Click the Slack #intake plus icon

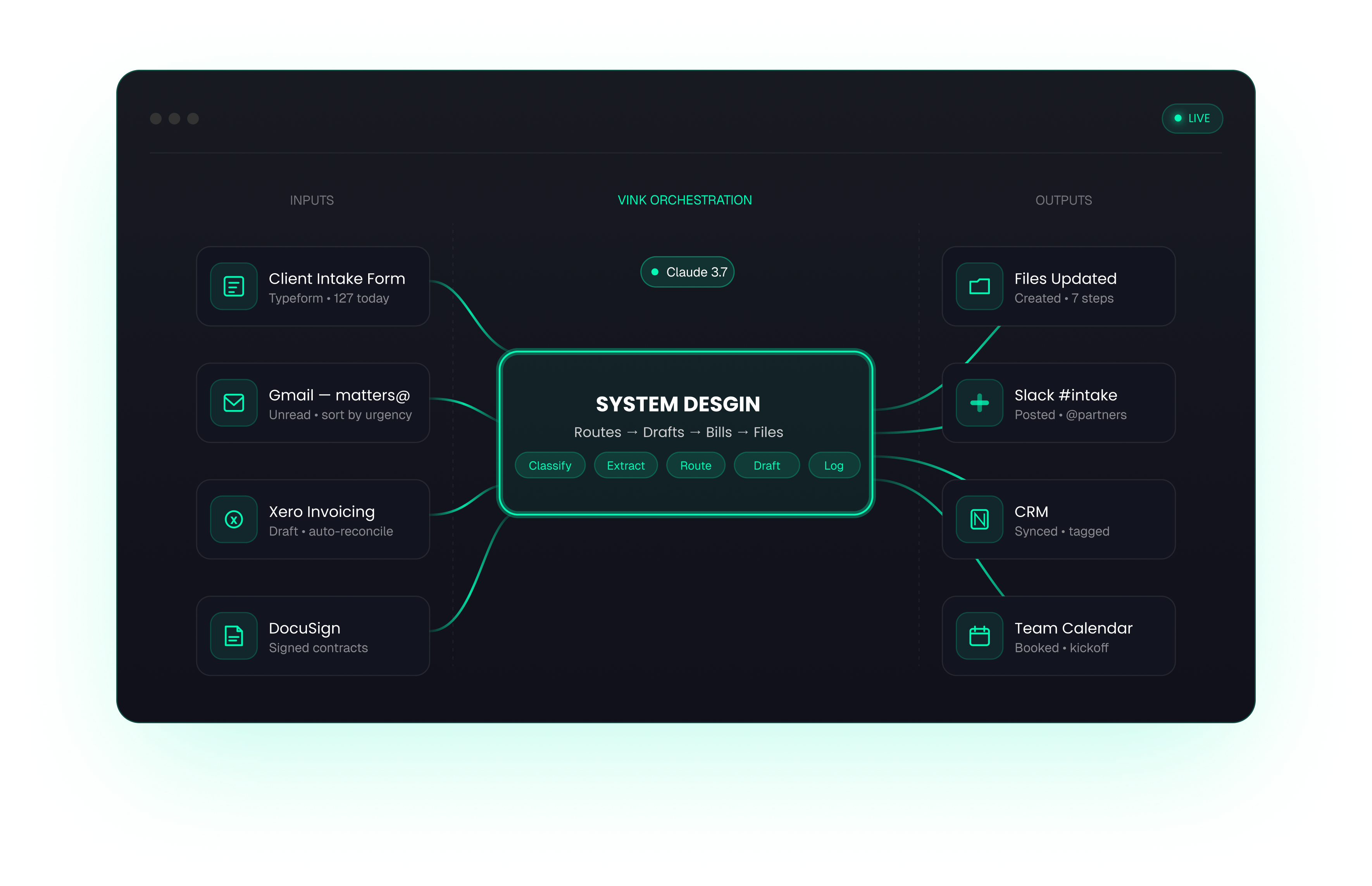pyautogui.click(x=979, y=403)
